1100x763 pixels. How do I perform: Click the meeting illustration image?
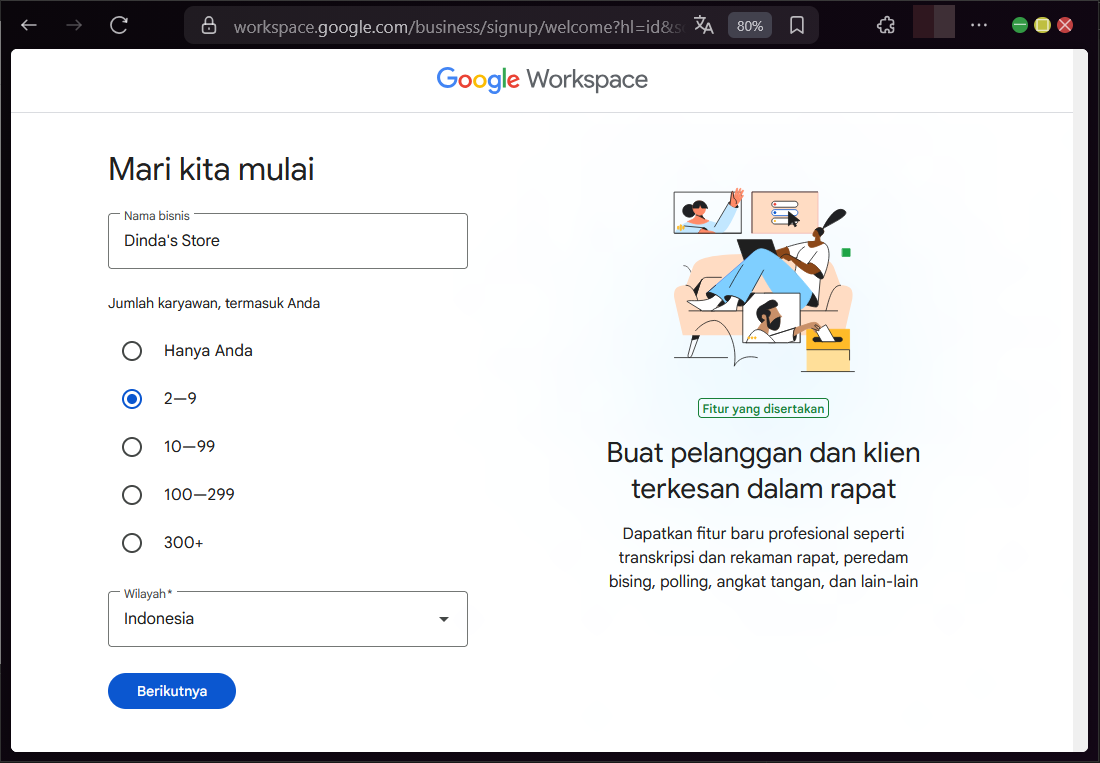pyautogui.click(x=763, y=280)
